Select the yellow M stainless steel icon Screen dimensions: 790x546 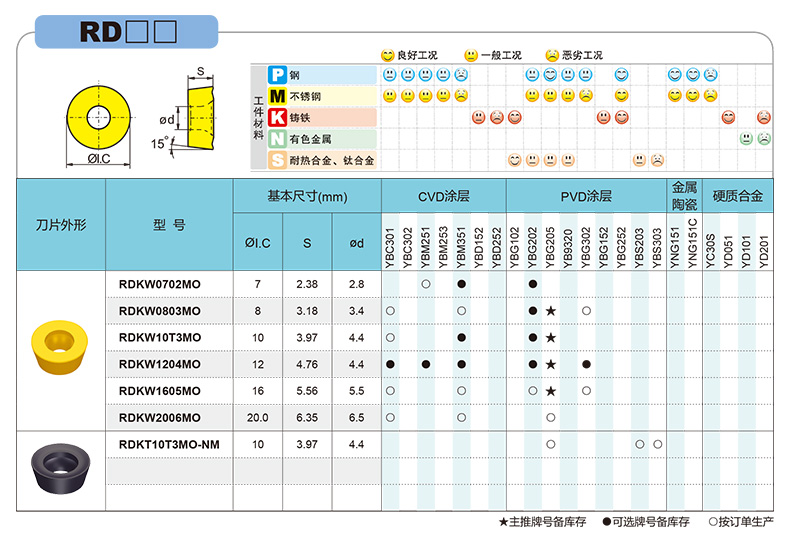(x=277, y=96)
